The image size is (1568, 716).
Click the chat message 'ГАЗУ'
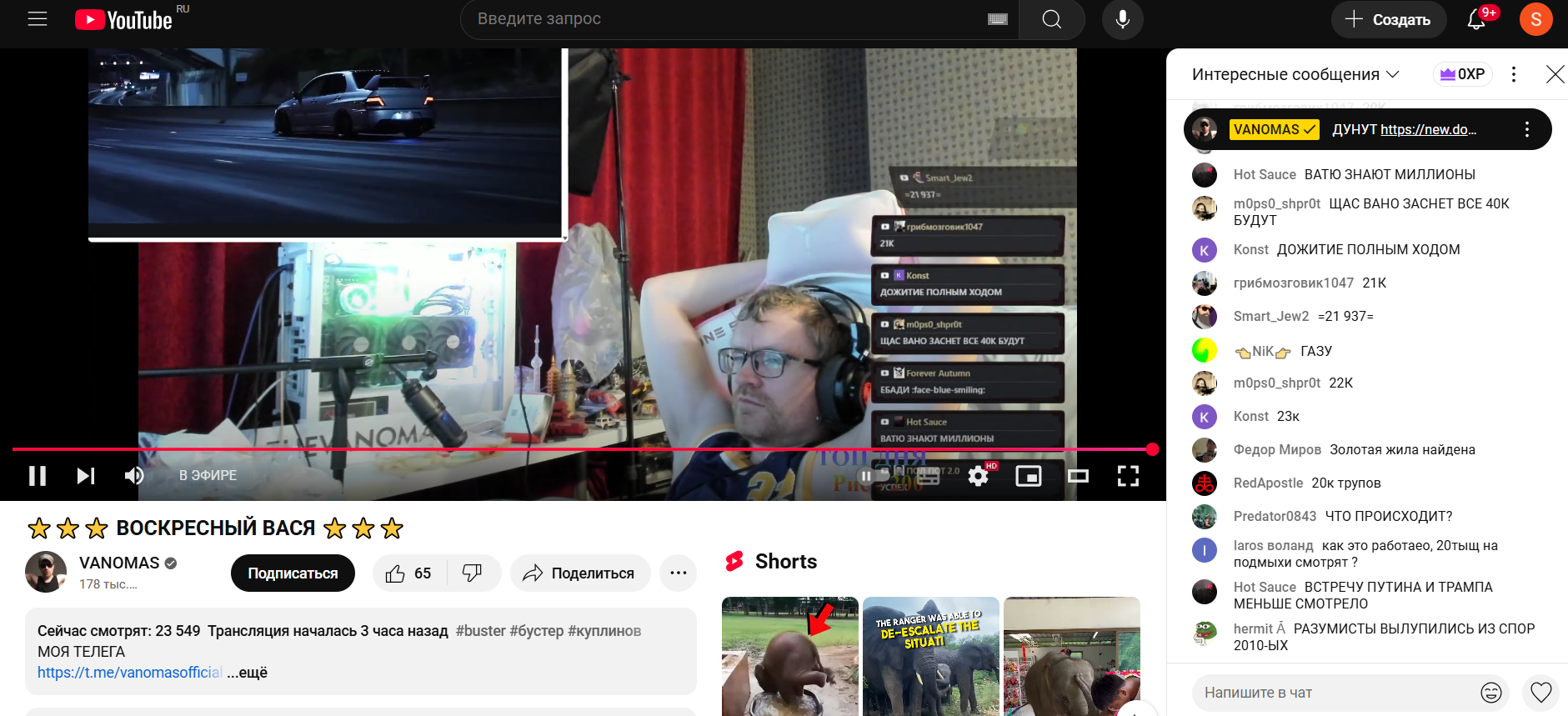click(x=1316, y=351)
